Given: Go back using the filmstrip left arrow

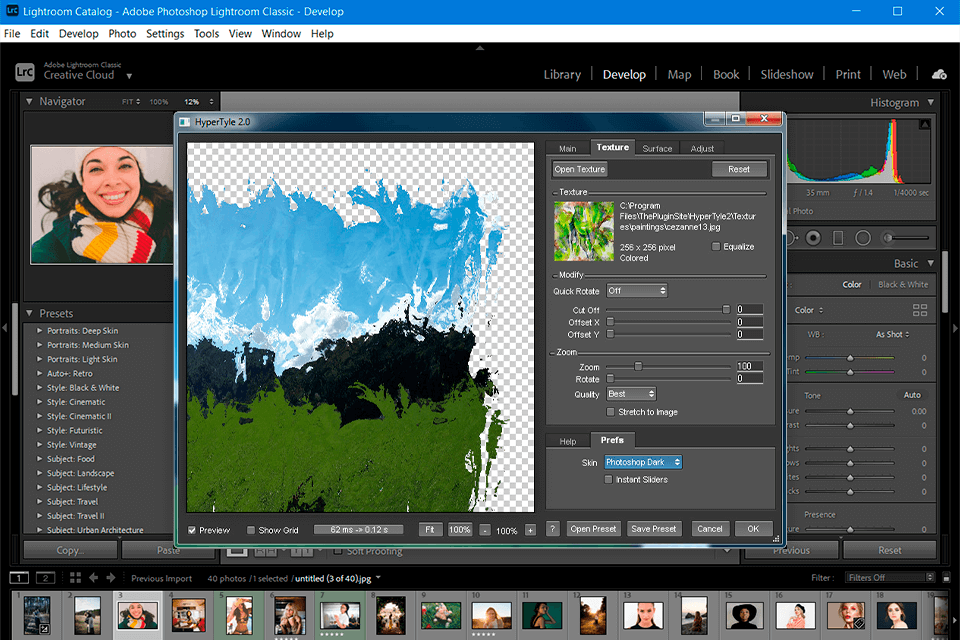Looking at the screenshot, I should [94, 578].
